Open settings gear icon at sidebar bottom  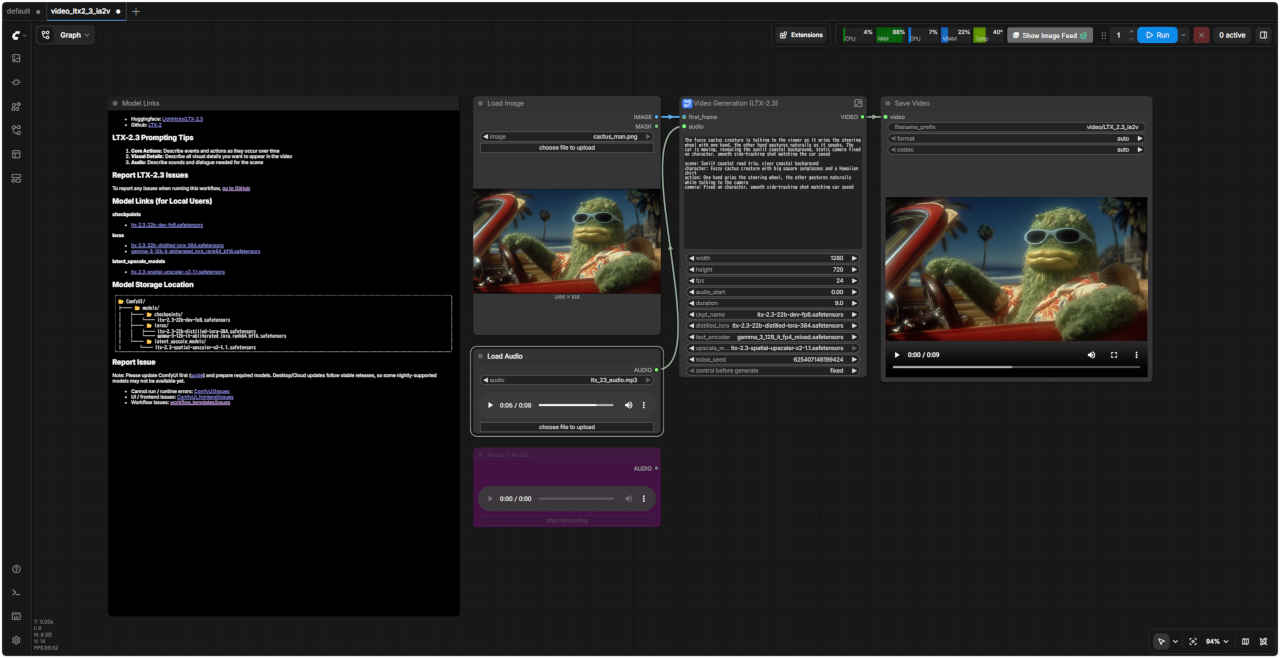(16, 640)
